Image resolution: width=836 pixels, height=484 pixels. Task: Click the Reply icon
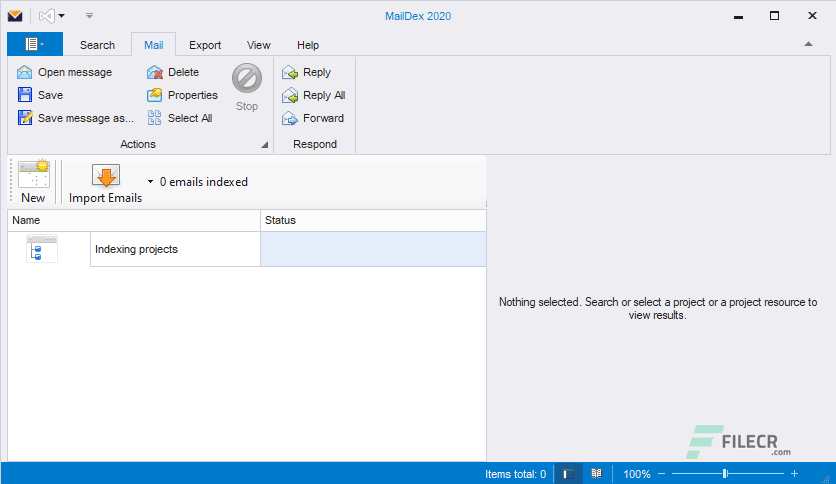(290, 72)
